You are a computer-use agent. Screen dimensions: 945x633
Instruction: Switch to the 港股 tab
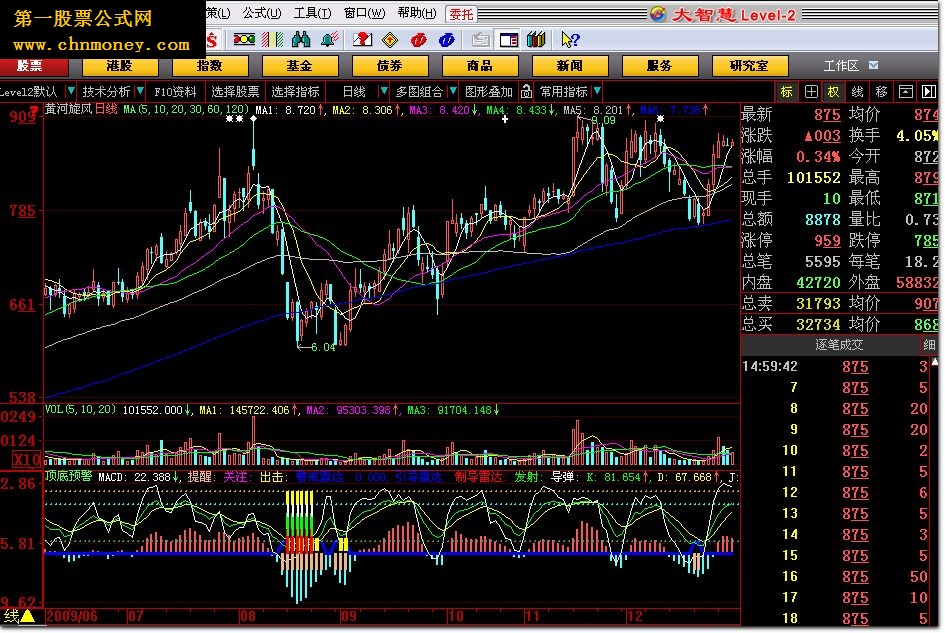tap(119, 65)
